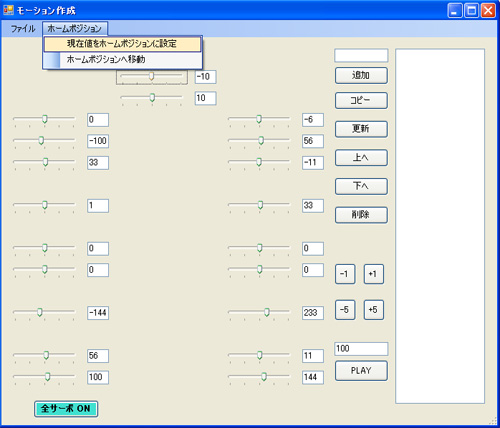
Task: Decrement value with the -1 button
Action: click(345, 274)
